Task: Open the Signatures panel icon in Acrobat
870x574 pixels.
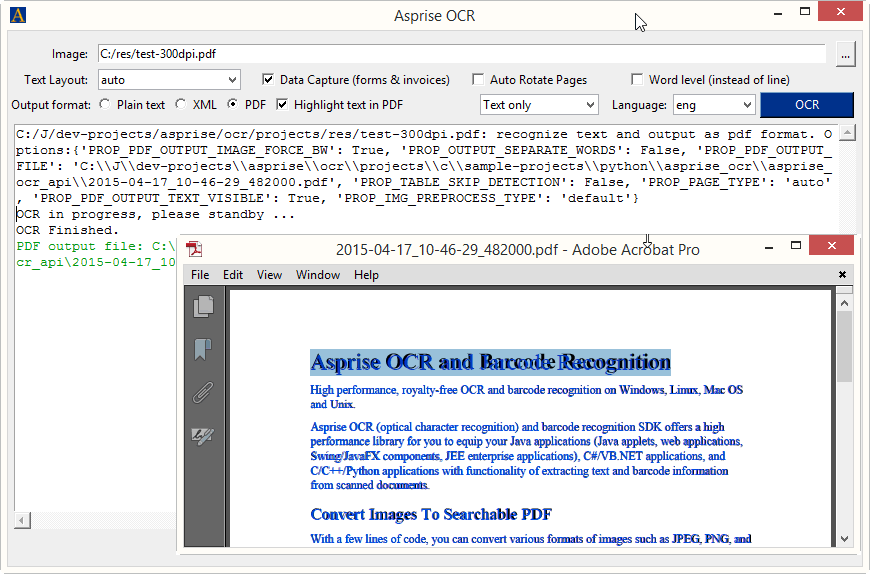Action: point(203,435)
